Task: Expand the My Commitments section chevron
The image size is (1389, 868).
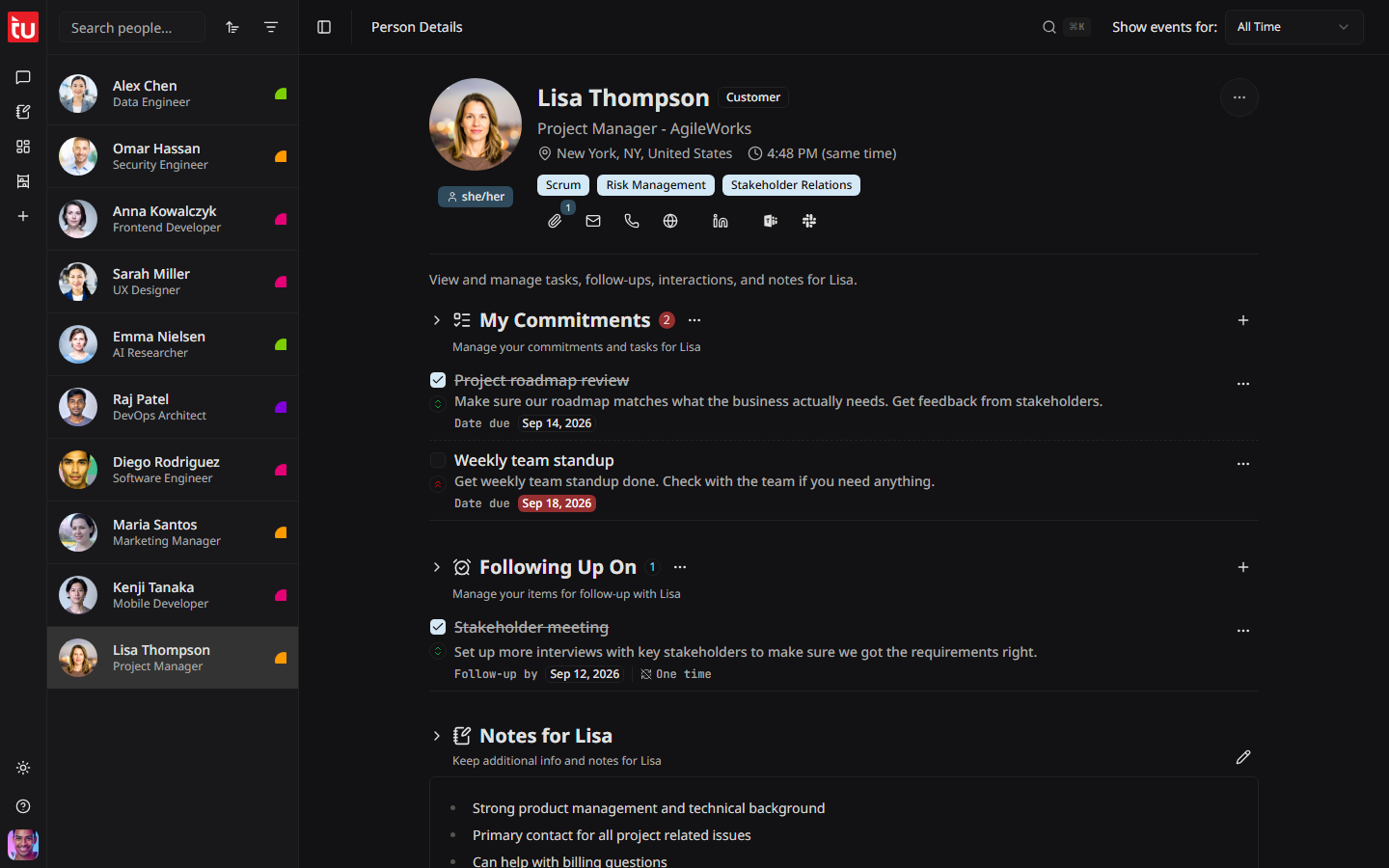Action: pyautogui.click(x=437, y=320)
